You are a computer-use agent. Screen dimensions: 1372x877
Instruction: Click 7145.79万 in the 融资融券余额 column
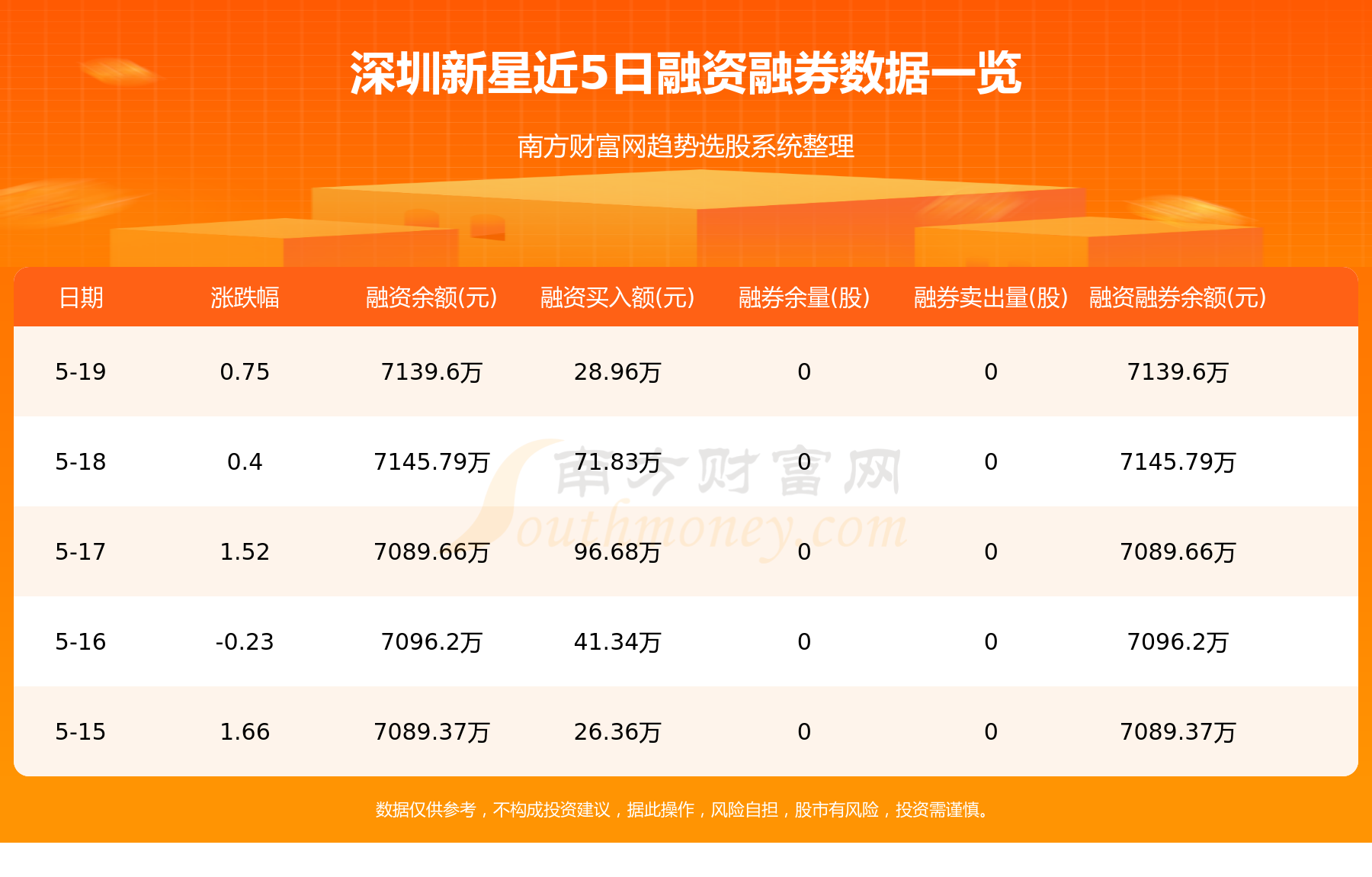click(1178, 462)
